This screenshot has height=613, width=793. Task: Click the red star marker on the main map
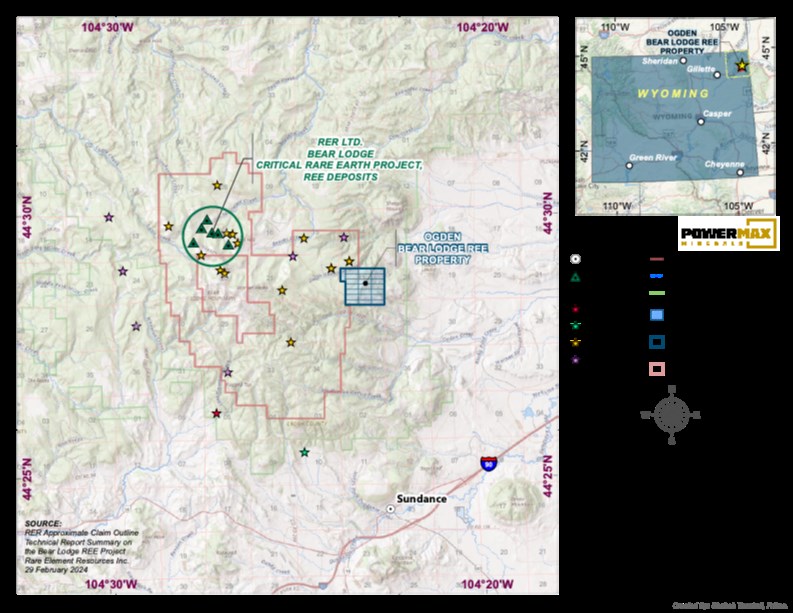tap(216, 413)
